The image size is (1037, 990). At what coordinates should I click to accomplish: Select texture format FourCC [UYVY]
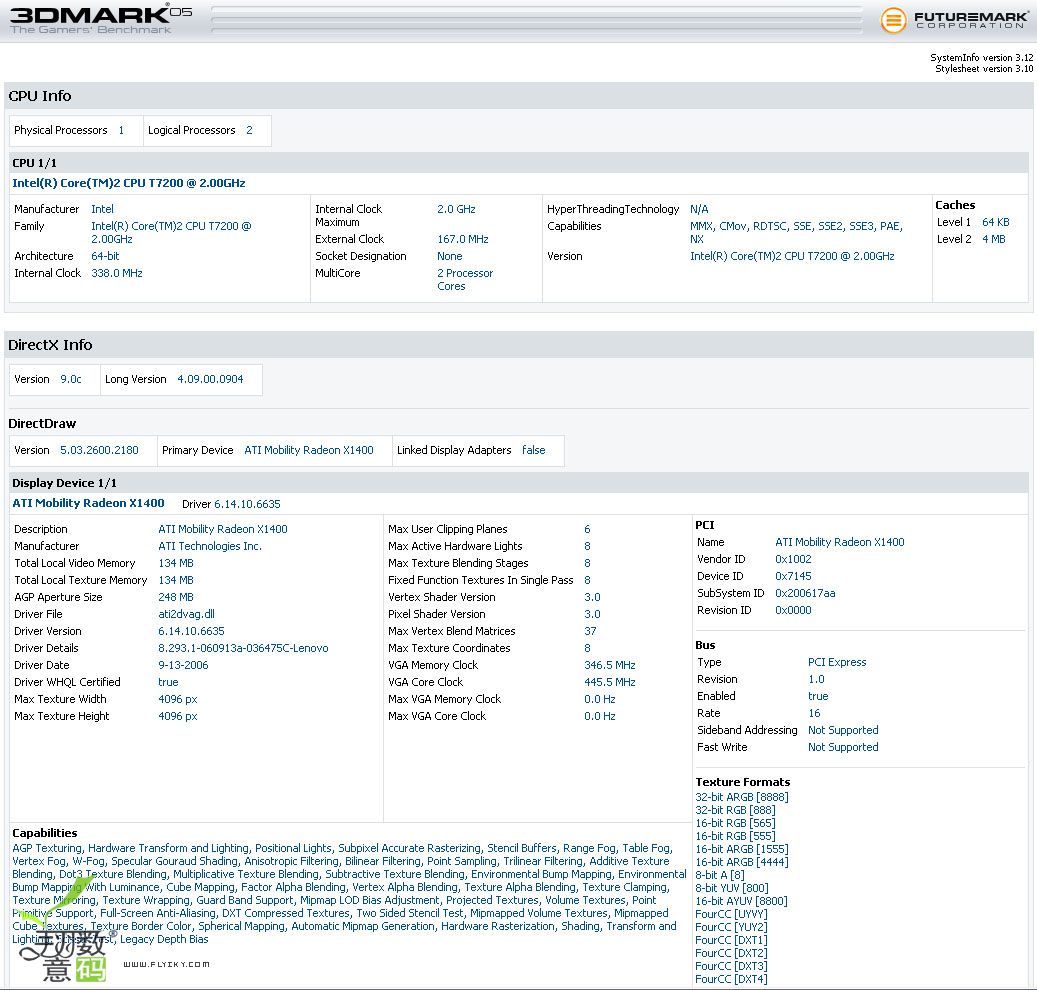click(731, 915)
